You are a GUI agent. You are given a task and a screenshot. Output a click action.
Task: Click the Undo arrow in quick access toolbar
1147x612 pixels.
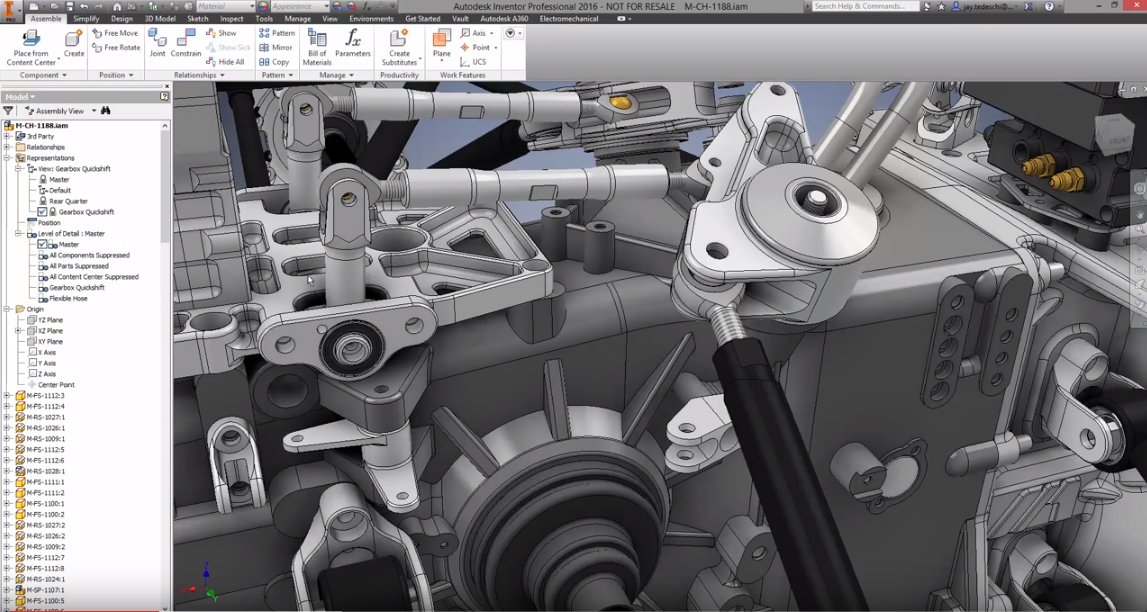pos(84,7)
